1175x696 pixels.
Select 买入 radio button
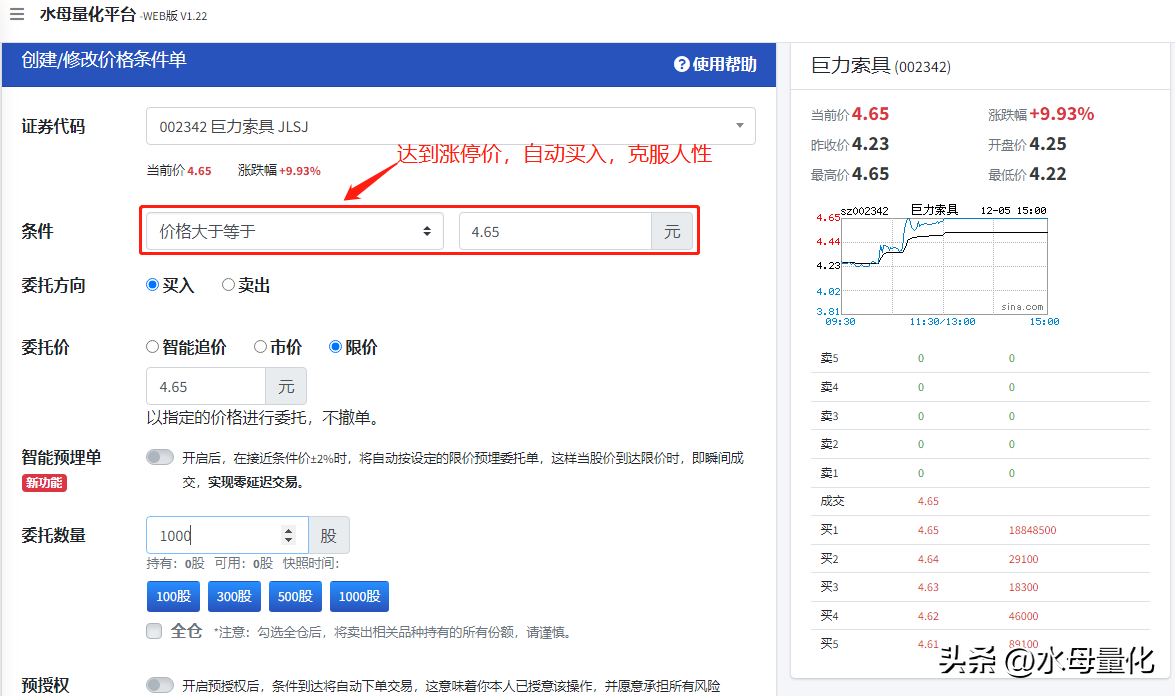pos(152,285)
